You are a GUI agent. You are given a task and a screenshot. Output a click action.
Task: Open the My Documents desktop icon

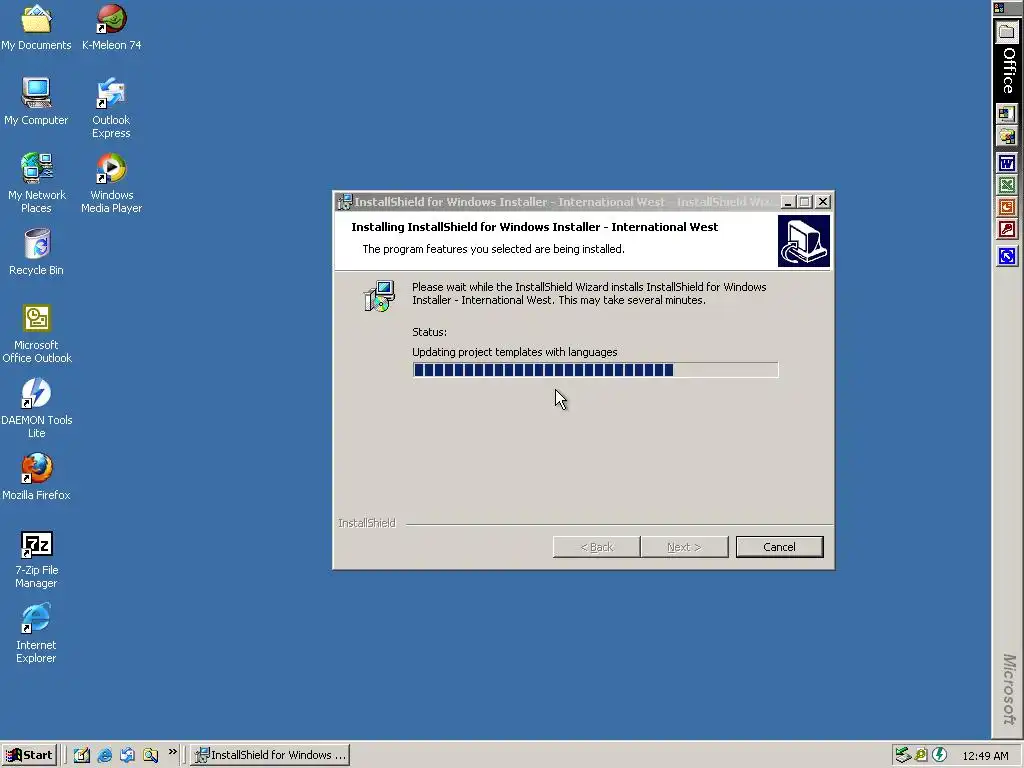pos(36,27)
